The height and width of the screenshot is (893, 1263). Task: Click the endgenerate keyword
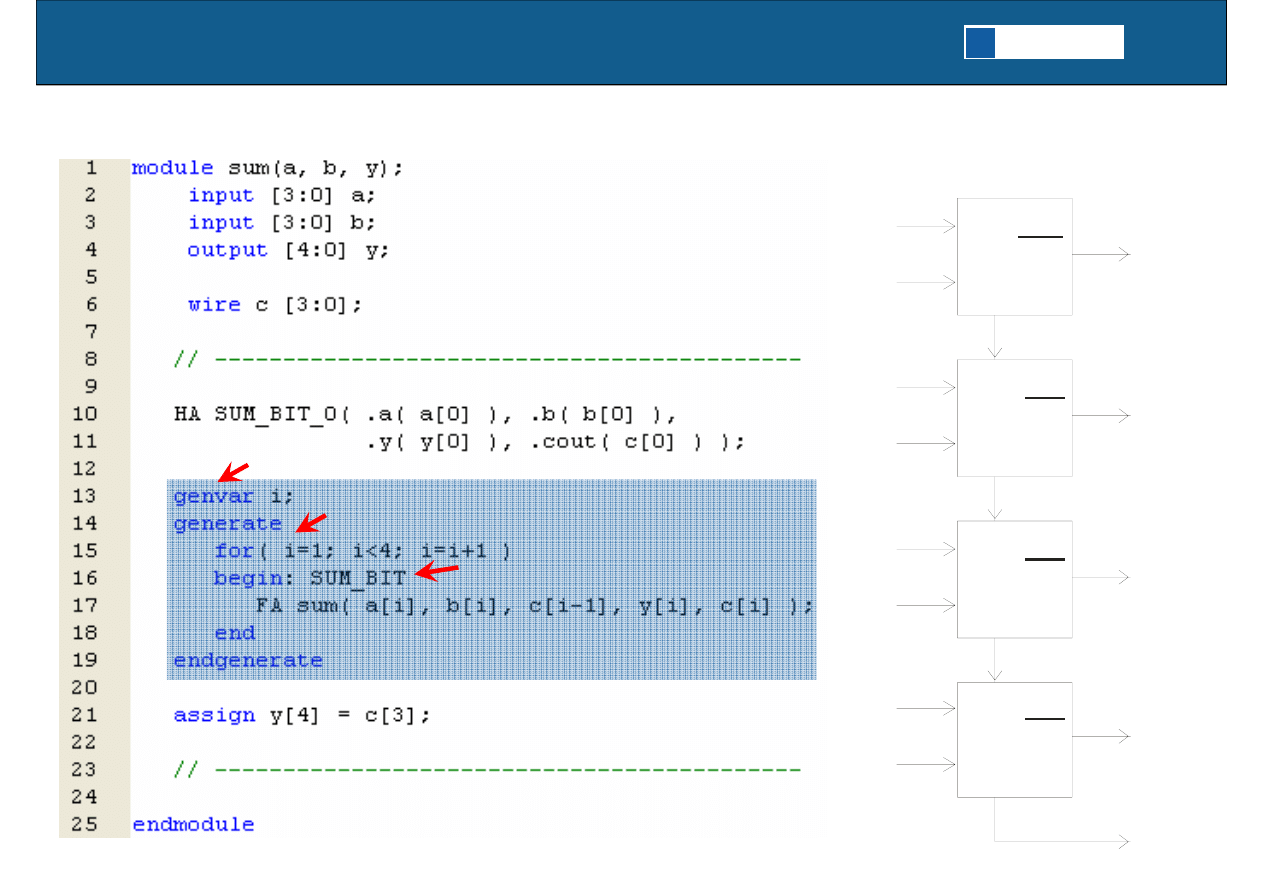[x=248, y=660]
